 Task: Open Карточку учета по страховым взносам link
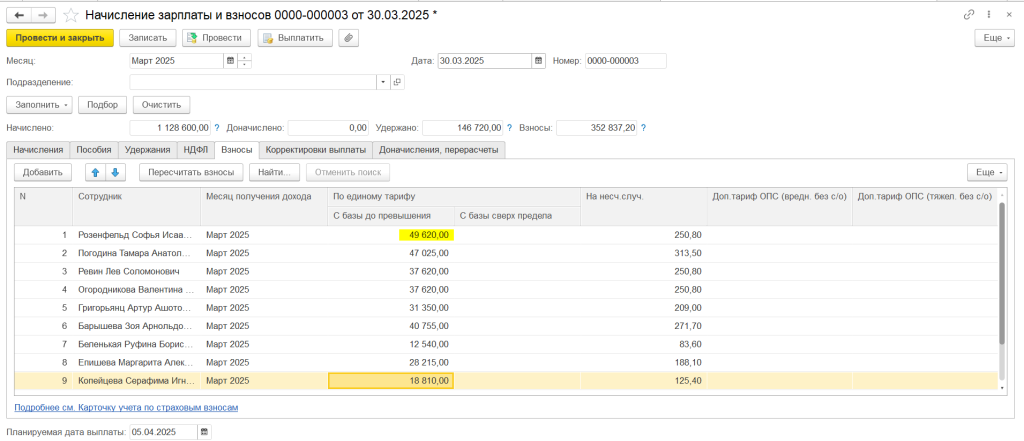[126, 408]
